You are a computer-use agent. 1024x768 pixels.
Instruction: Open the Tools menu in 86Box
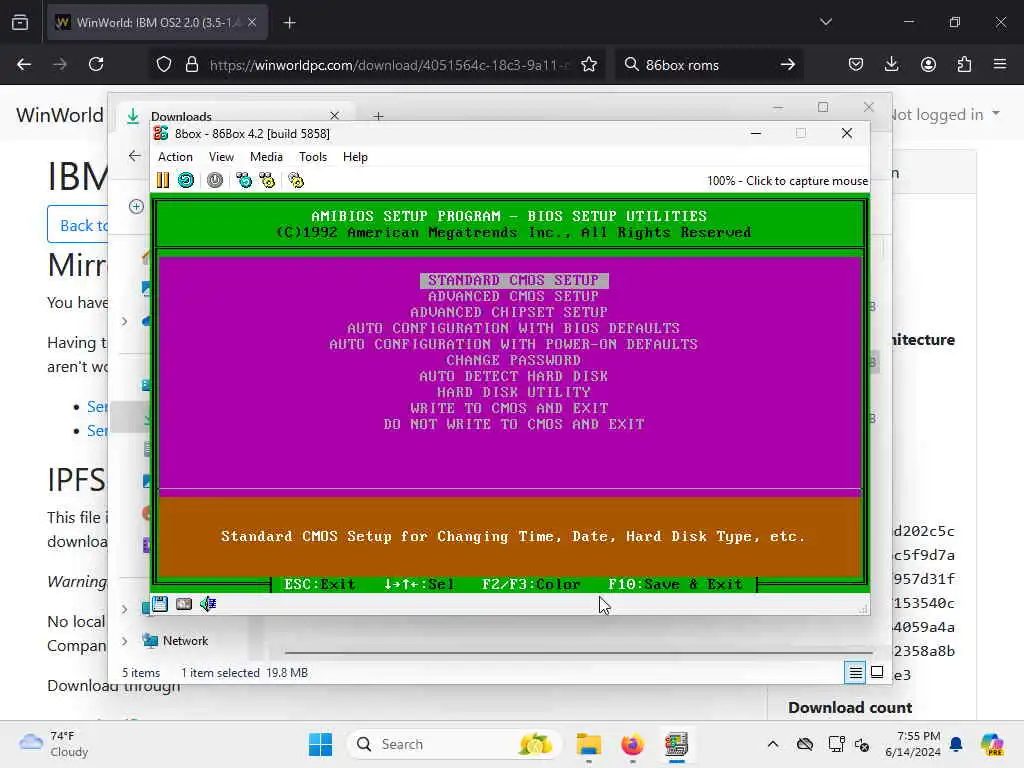(x=313, y=157)
